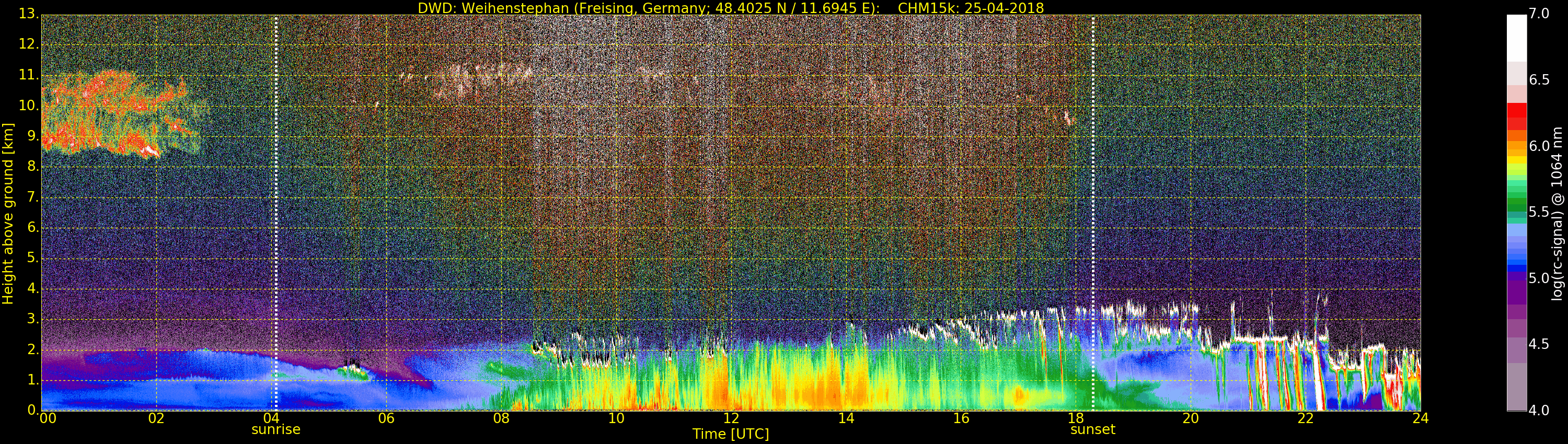Click the "18" time axis tick label
The height and width of the screenshot is (444, 1568).
1076,418
